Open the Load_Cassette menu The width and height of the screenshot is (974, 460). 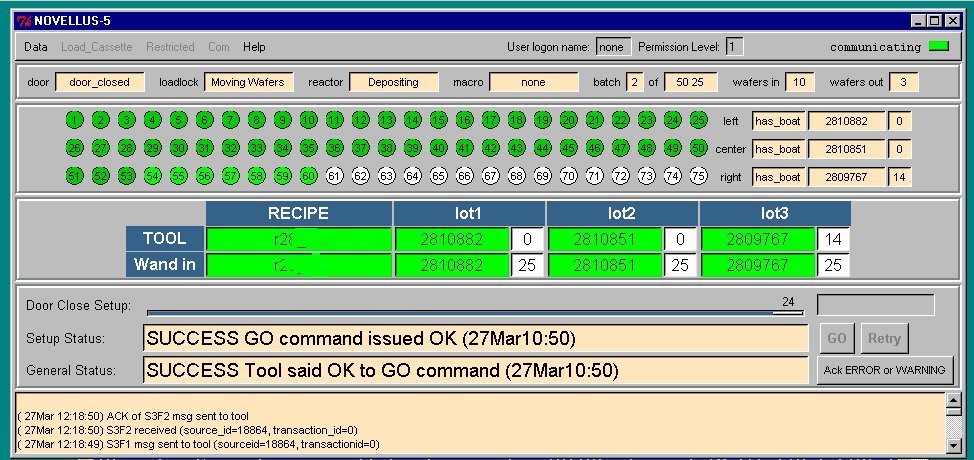[x=96, y=47]
